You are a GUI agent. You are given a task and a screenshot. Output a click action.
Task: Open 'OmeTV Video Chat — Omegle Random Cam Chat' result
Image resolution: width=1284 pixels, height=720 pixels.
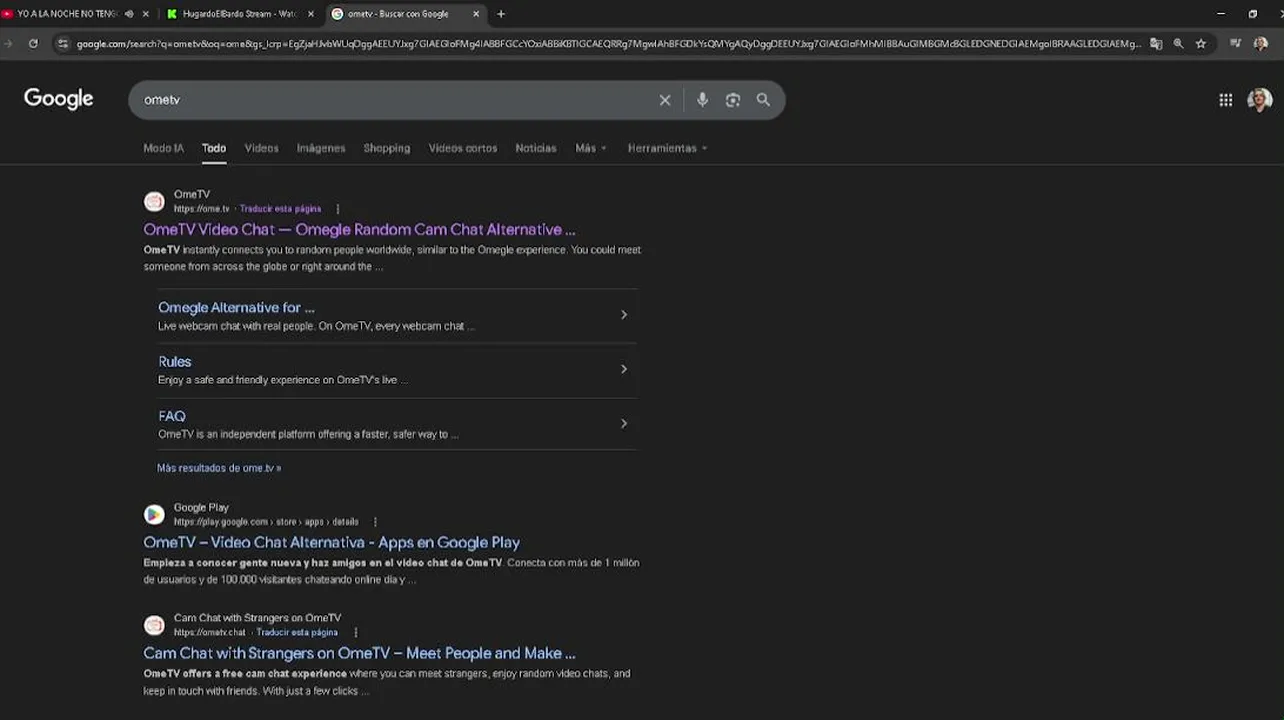(x=359, y=229)
